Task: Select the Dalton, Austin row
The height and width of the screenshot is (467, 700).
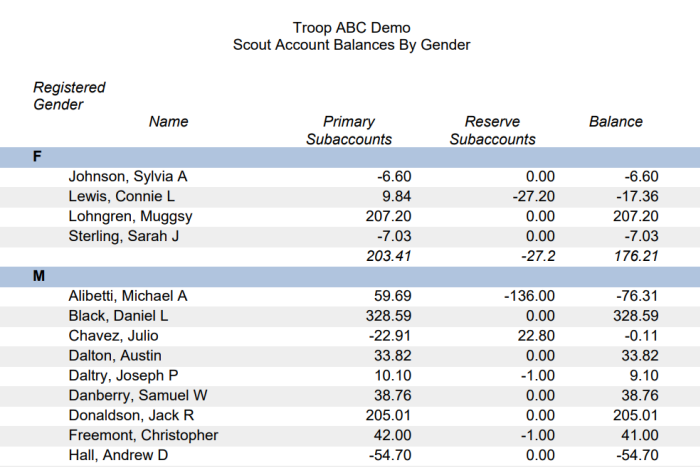Action: [350, 356]
